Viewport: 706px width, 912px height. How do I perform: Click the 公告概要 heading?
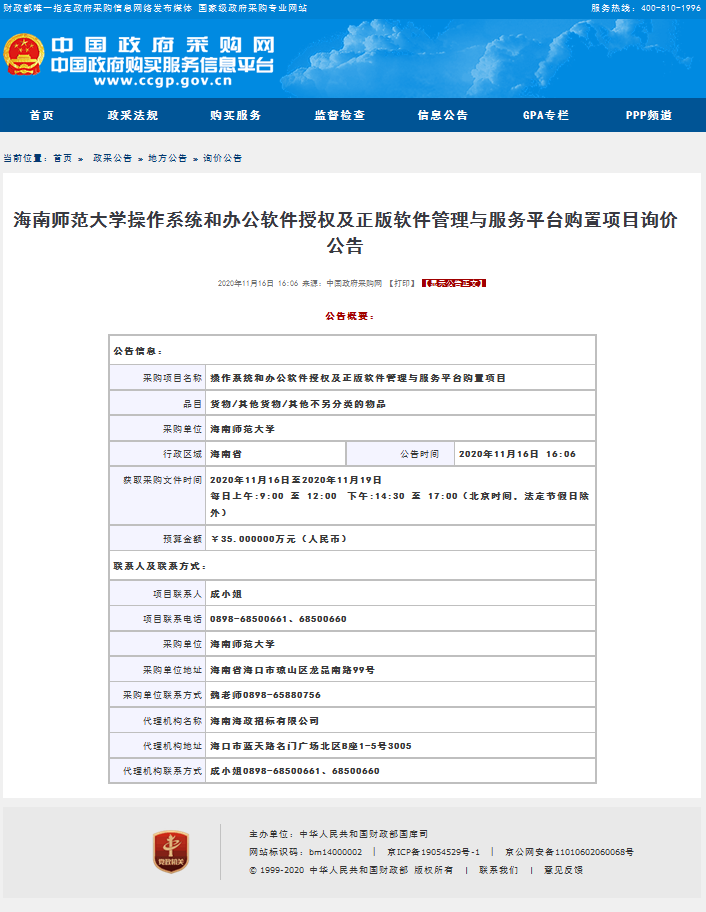point(350,316)
